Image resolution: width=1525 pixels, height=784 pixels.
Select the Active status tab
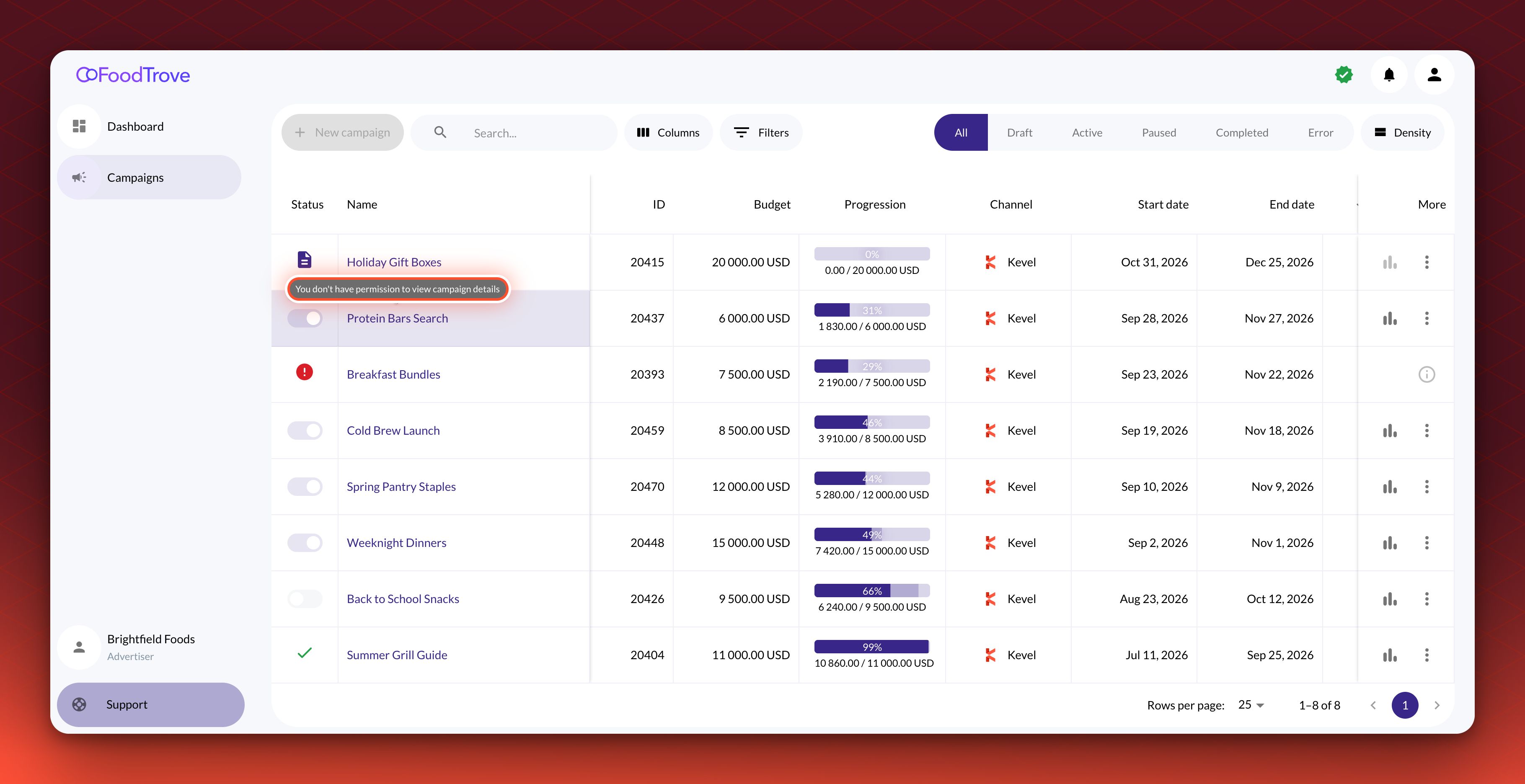1087,132
